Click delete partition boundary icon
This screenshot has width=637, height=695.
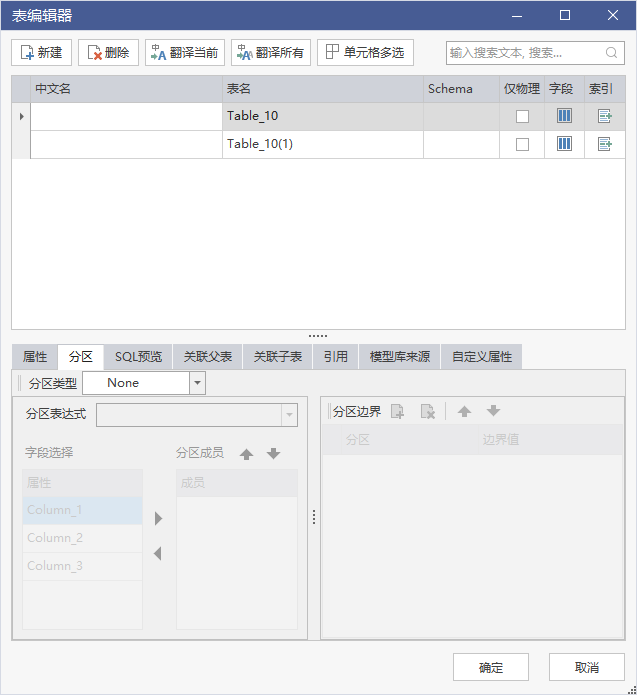point(428,412)
